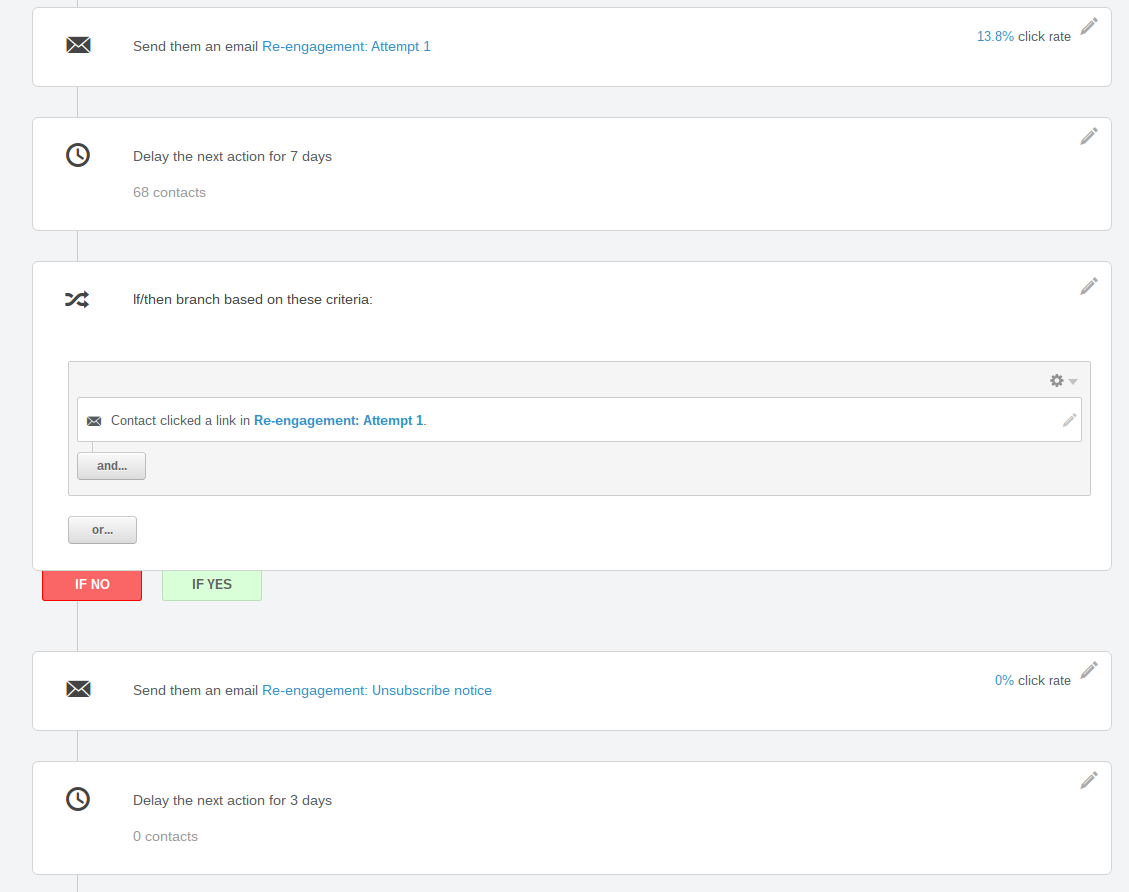Click the 'and...' button in the criteria block
Image resolution: width=1129 pixels, height=892 pixels.
coord(111,465)
